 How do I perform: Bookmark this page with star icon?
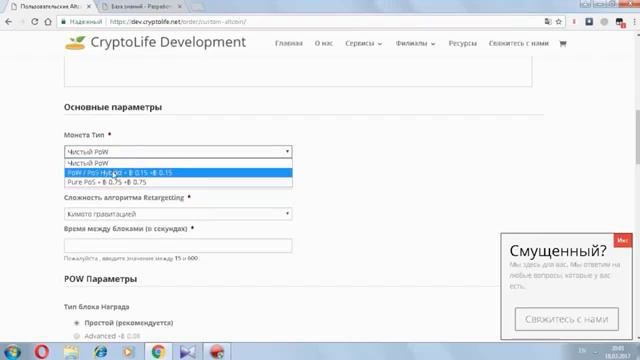coord(558,22)
